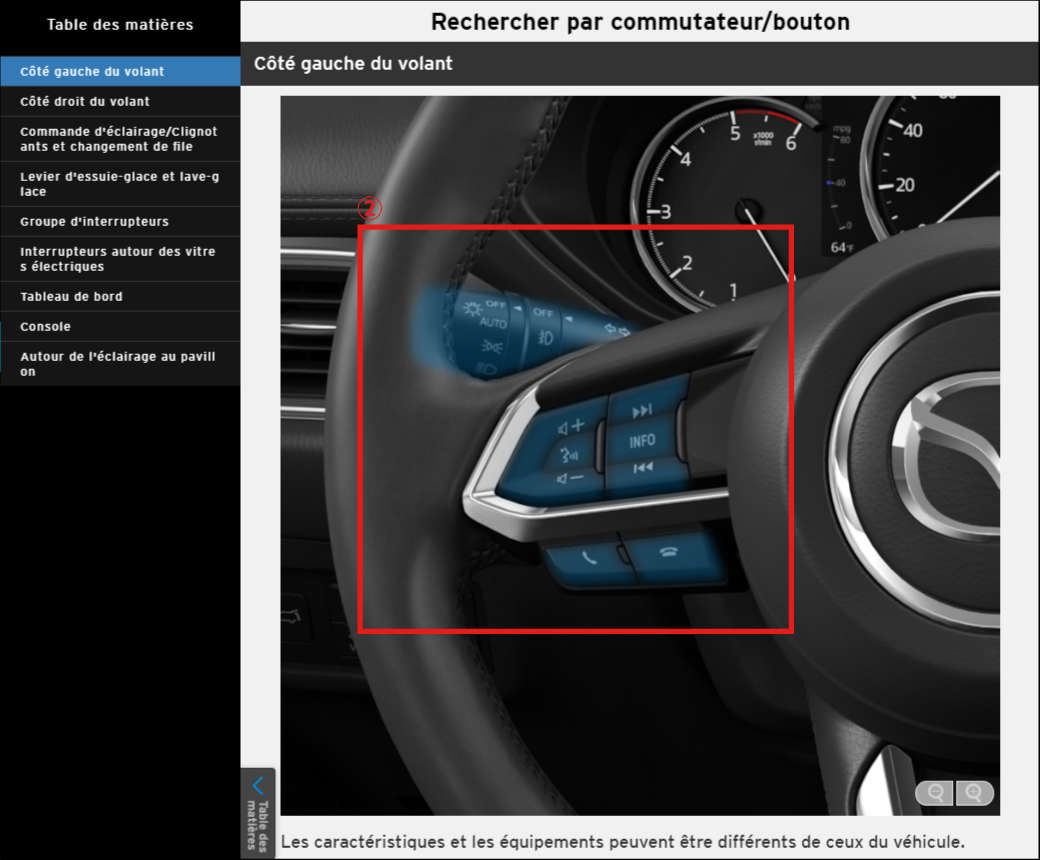Click the previous track seek button
This screenshot has width=1040, height=860.
pyautogui.click(x=643, y=467)
